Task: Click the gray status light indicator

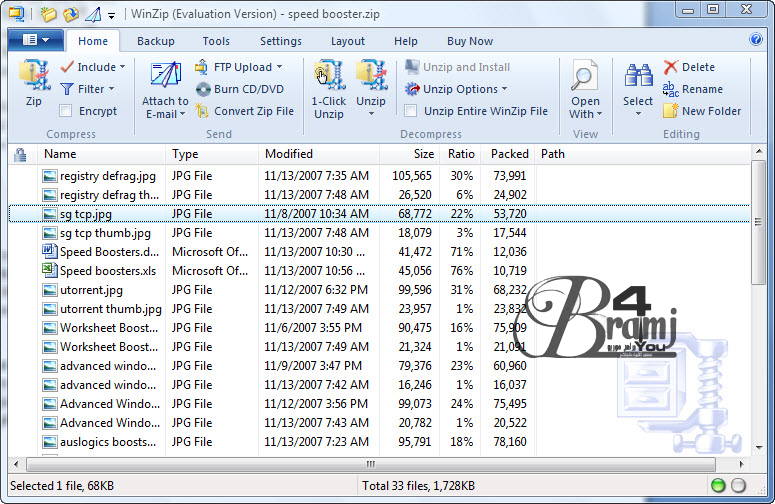Action: click(x=738, y=486)
